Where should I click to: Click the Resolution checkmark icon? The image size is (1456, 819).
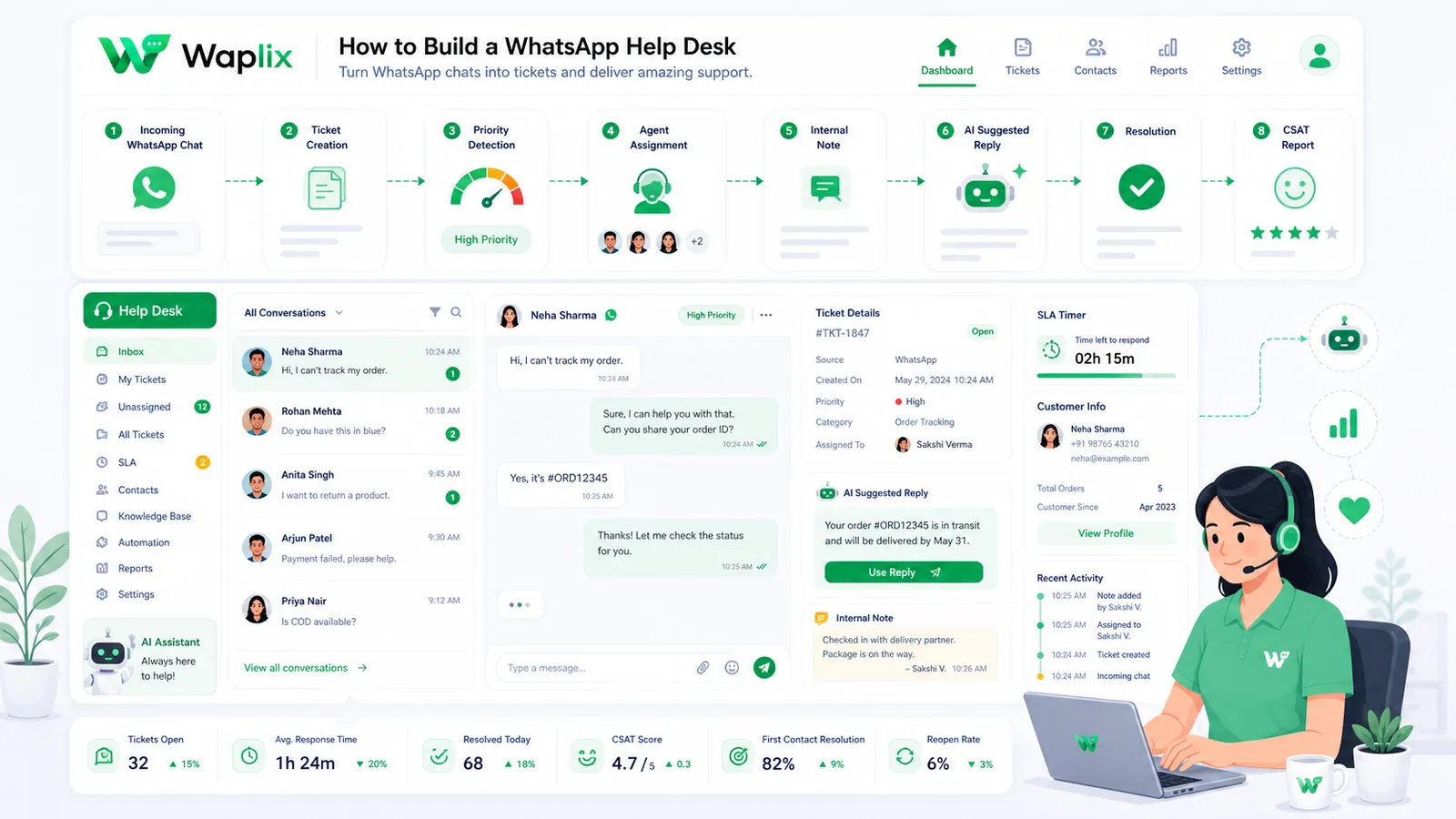click(1141, 187)
